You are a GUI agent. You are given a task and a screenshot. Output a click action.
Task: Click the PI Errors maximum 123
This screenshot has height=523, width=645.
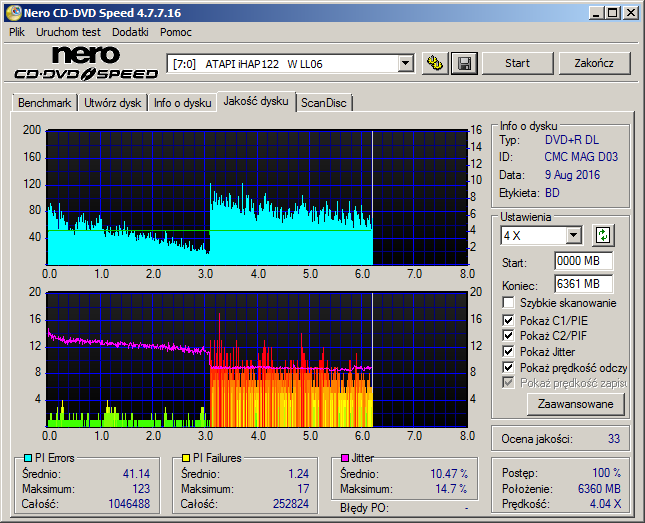click(141, 489)
